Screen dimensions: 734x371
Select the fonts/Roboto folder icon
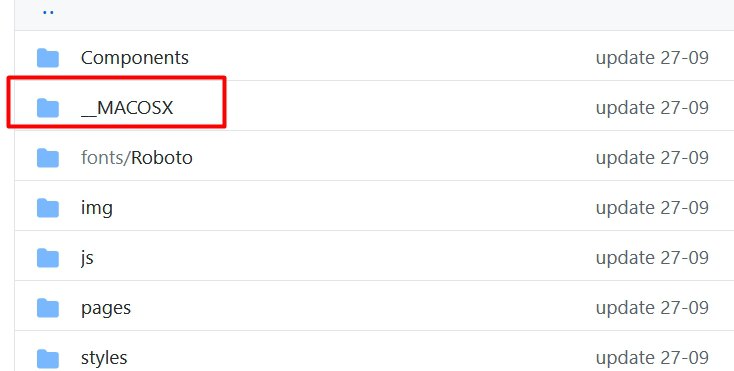pos(48,158)
